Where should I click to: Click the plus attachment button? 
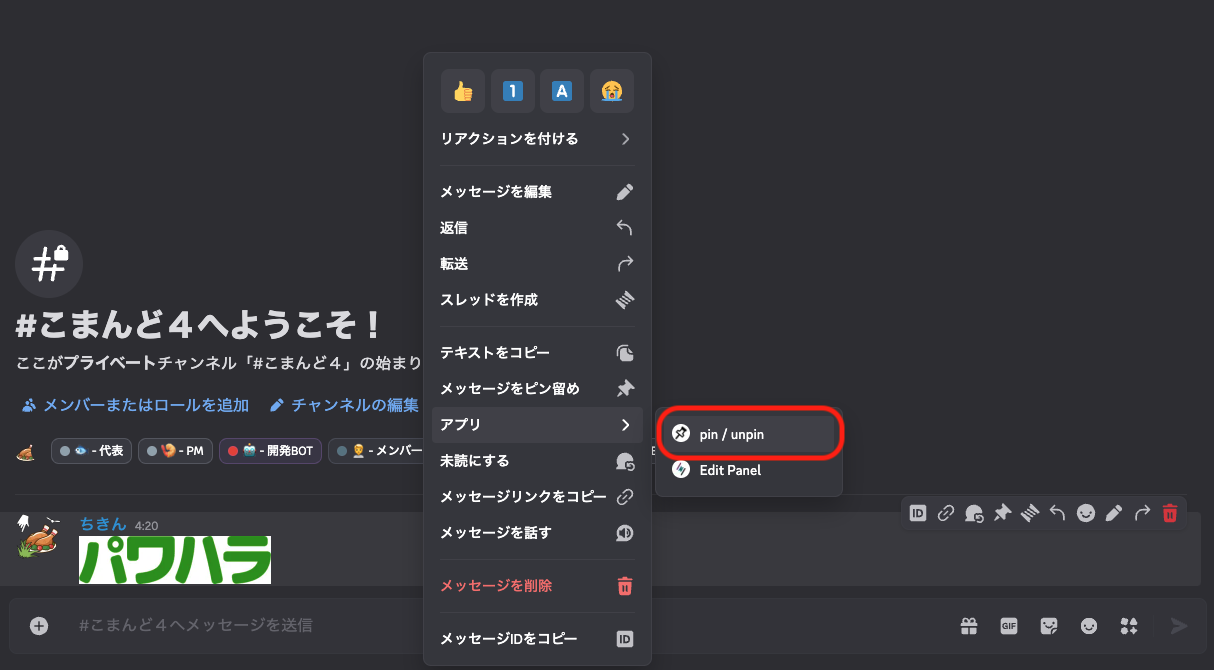(x=39, y=626)
